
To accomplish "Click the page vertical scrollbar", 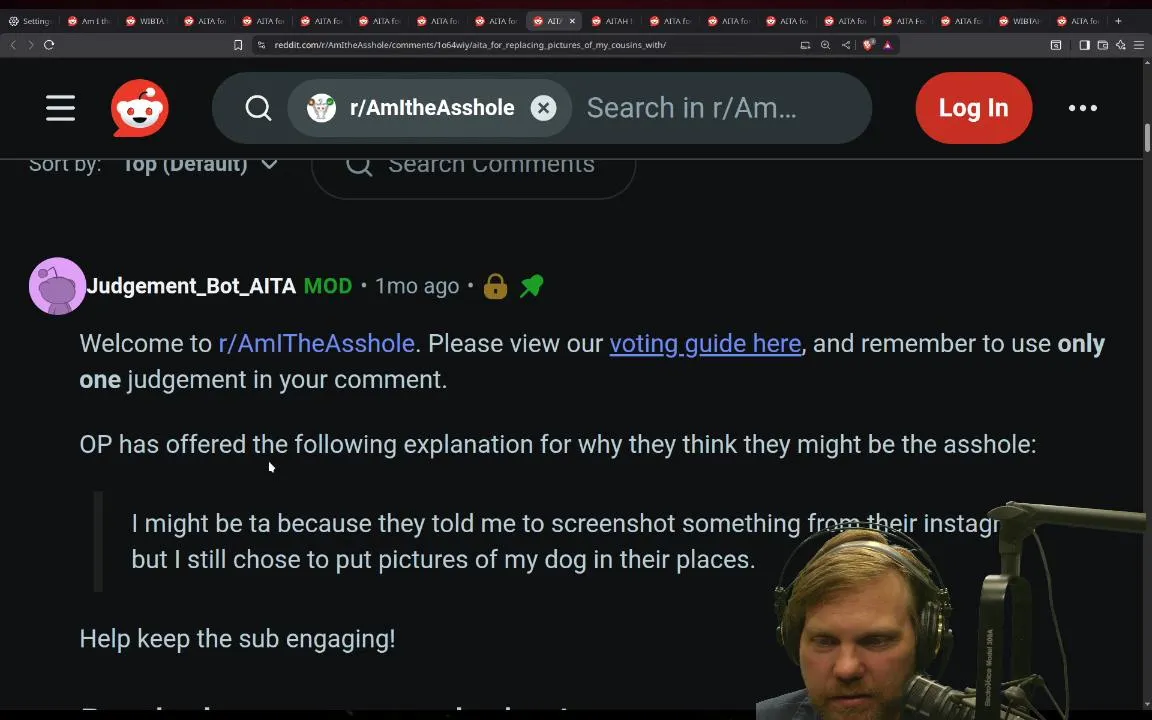I will pos(1147,139).
